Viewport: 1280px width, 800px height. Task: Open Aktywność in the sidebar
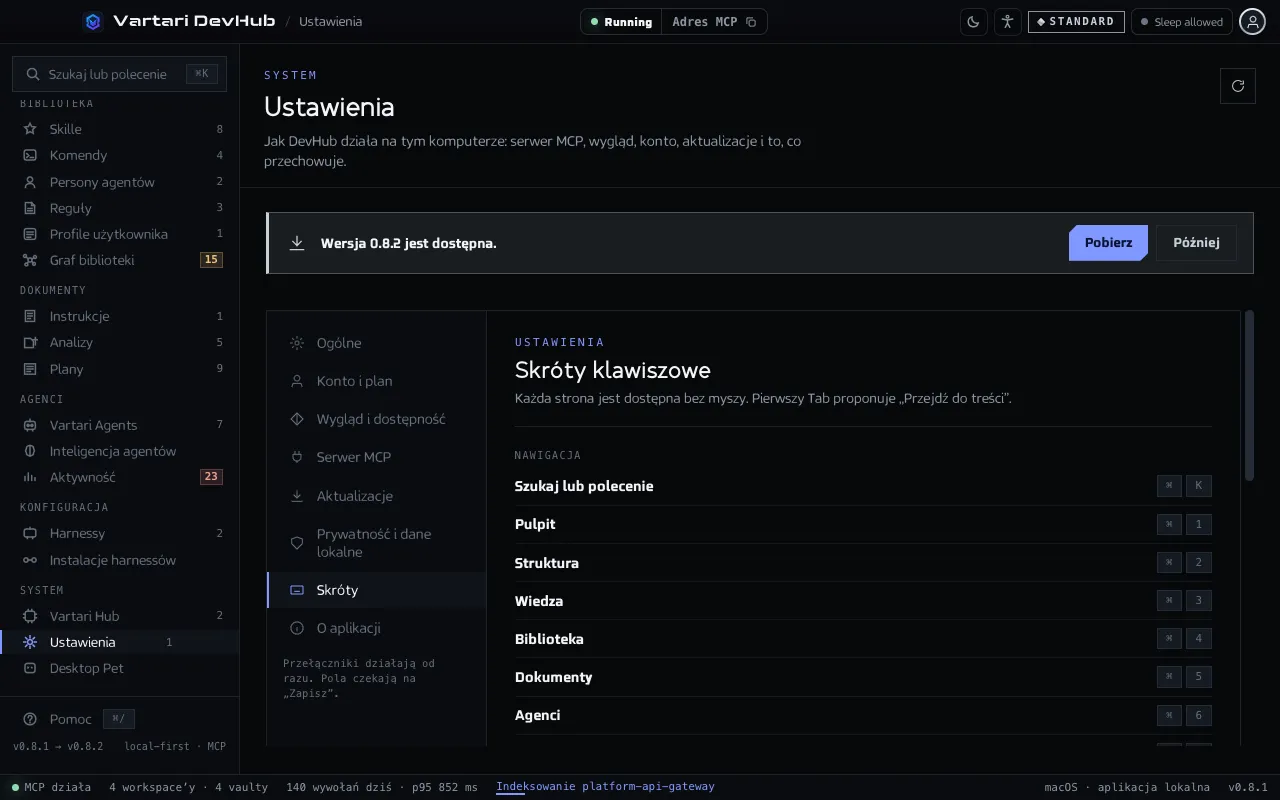120,477
